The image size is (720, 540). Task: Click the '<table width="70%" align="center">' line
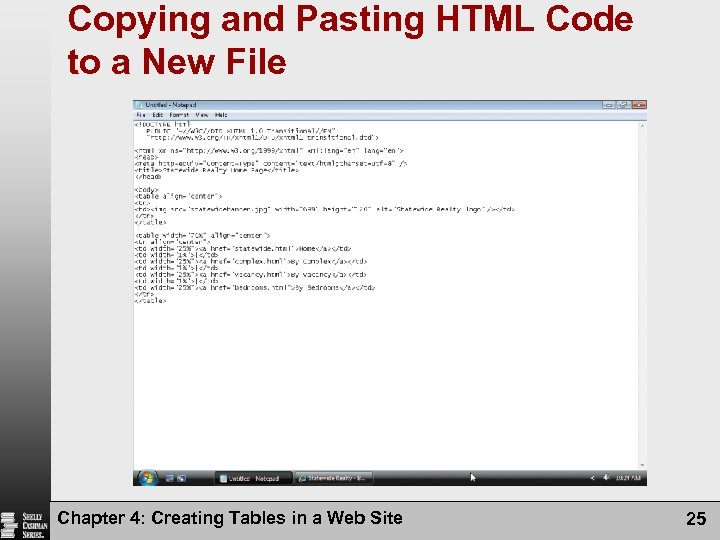click(202, 236)
